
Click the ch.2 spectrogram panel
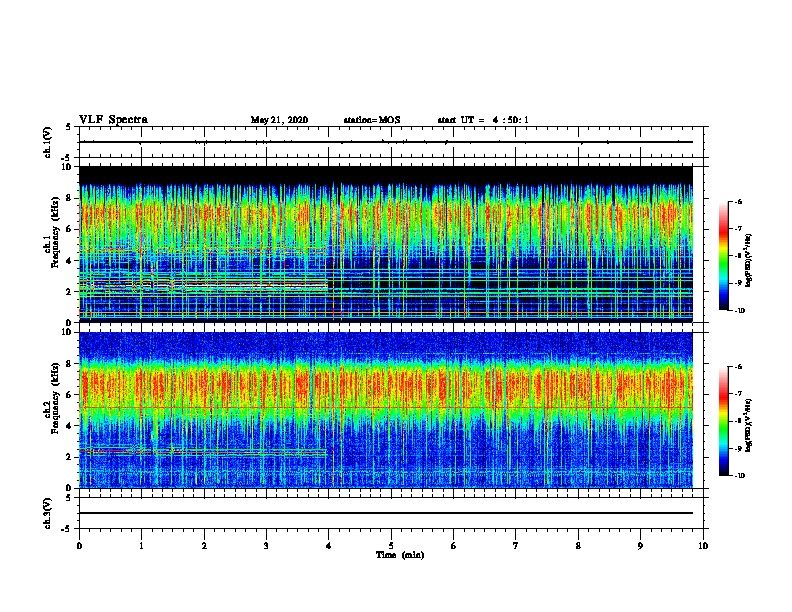pos(386,410)
